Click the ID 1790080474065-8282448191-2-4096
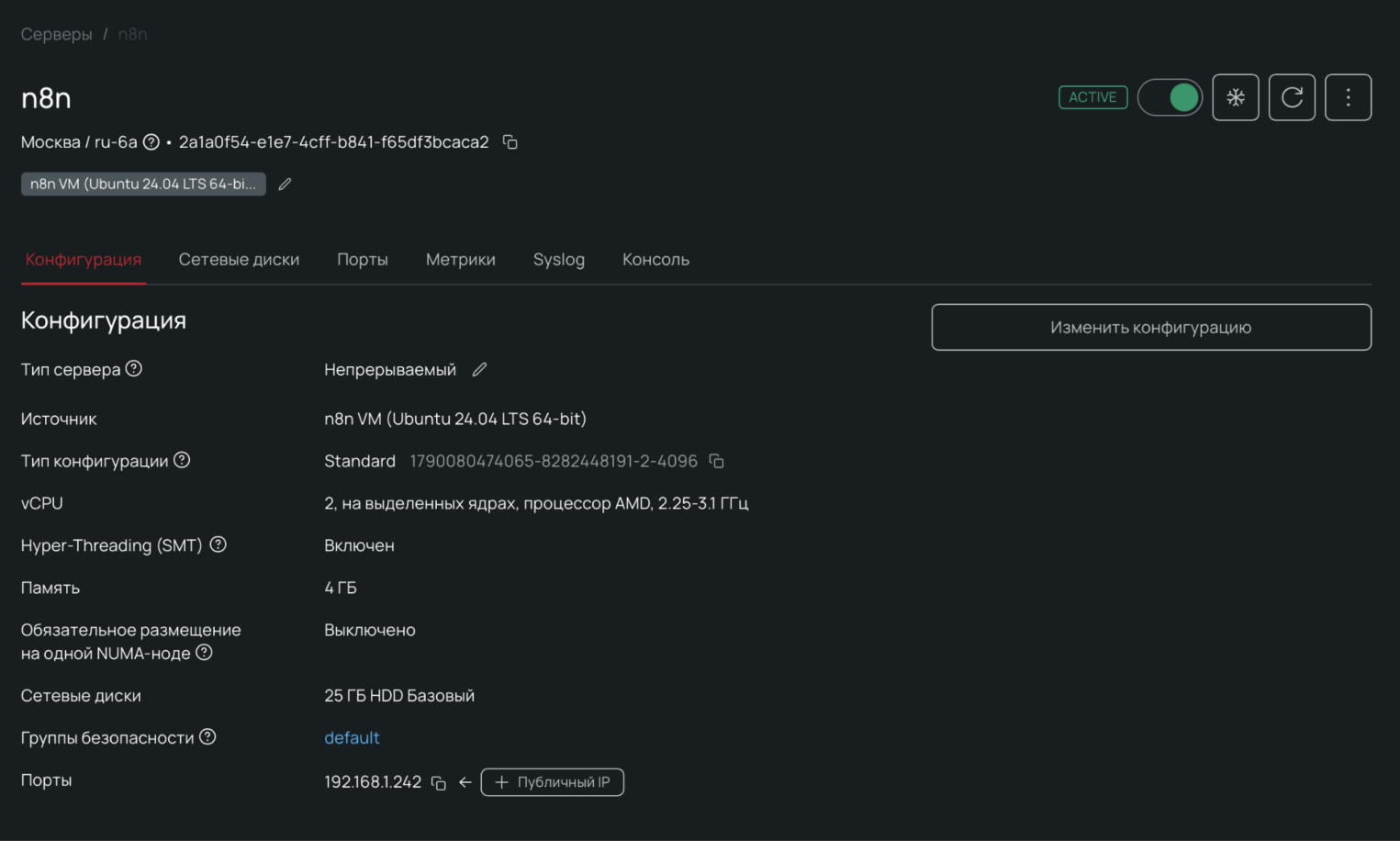Image resolution: width=1400 pixels, height=841 pixels. click(x=554, y=461)
